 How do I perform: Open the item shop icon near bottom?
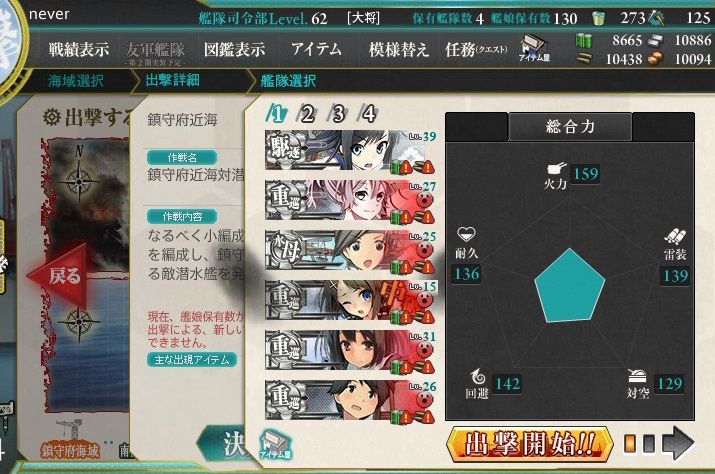point(275,444)
